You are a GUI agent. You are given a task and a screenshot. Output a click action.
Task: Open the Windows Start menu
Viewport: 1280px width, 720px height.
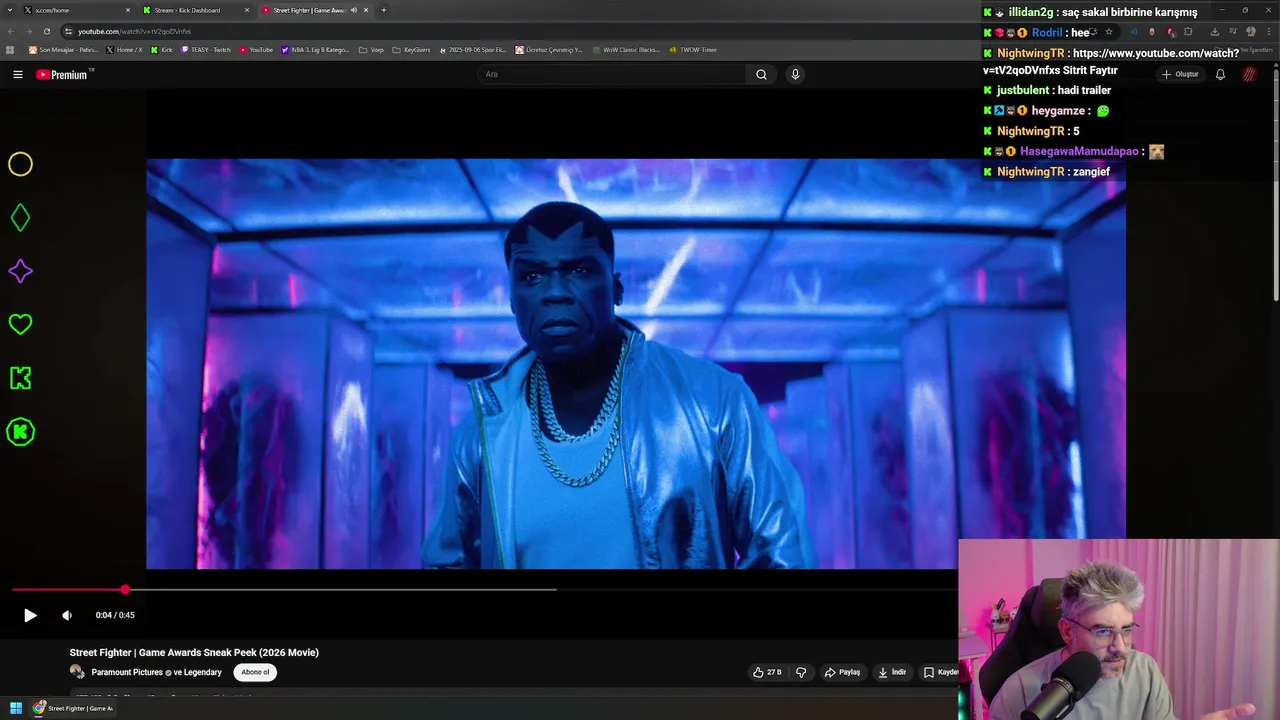tap(15, 708)
